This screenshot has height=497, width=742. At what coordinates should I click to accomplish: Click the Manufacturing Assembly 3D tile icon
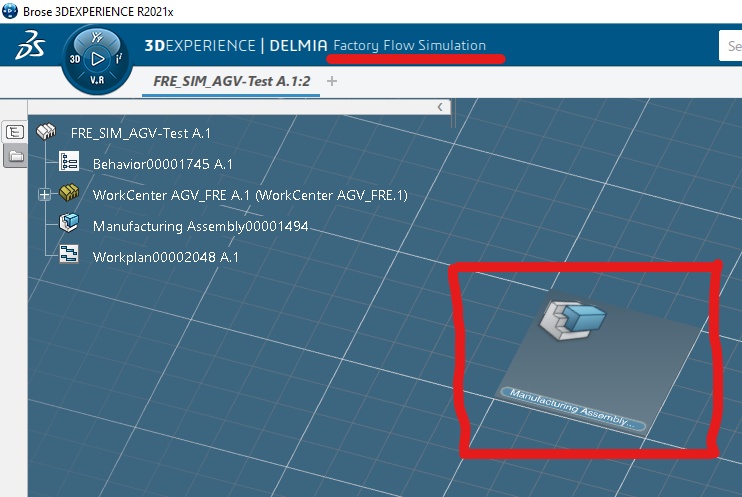click(x=573, y=320)
